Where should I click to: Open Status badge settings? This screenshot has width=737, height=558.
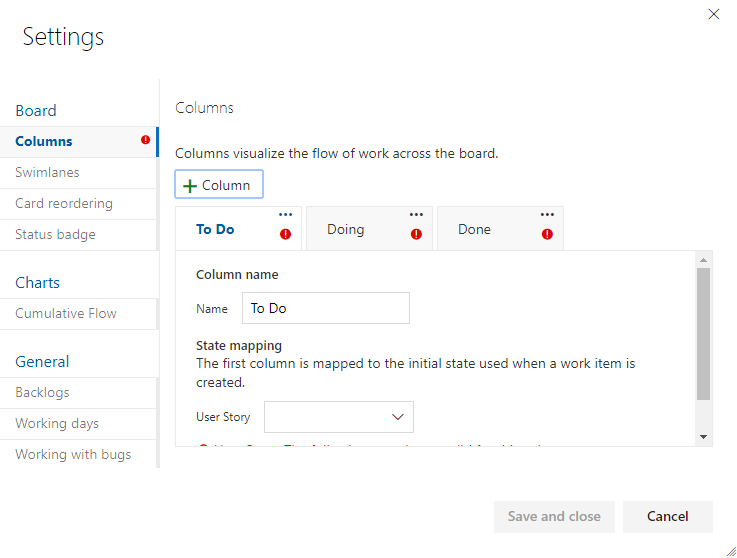pos(78,235)
